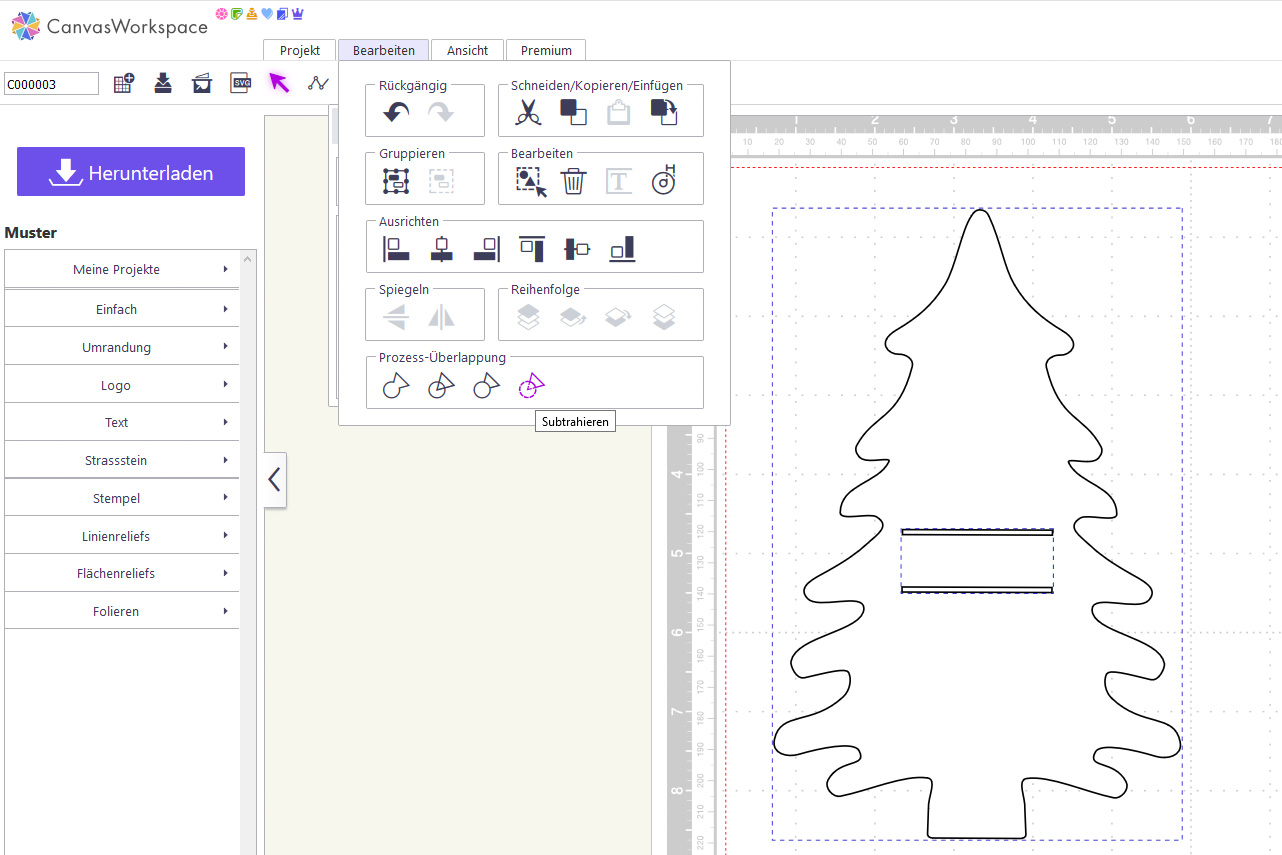Click the Subtrahieren overlap icon
1282x855 pixels.
click(531, 386)
